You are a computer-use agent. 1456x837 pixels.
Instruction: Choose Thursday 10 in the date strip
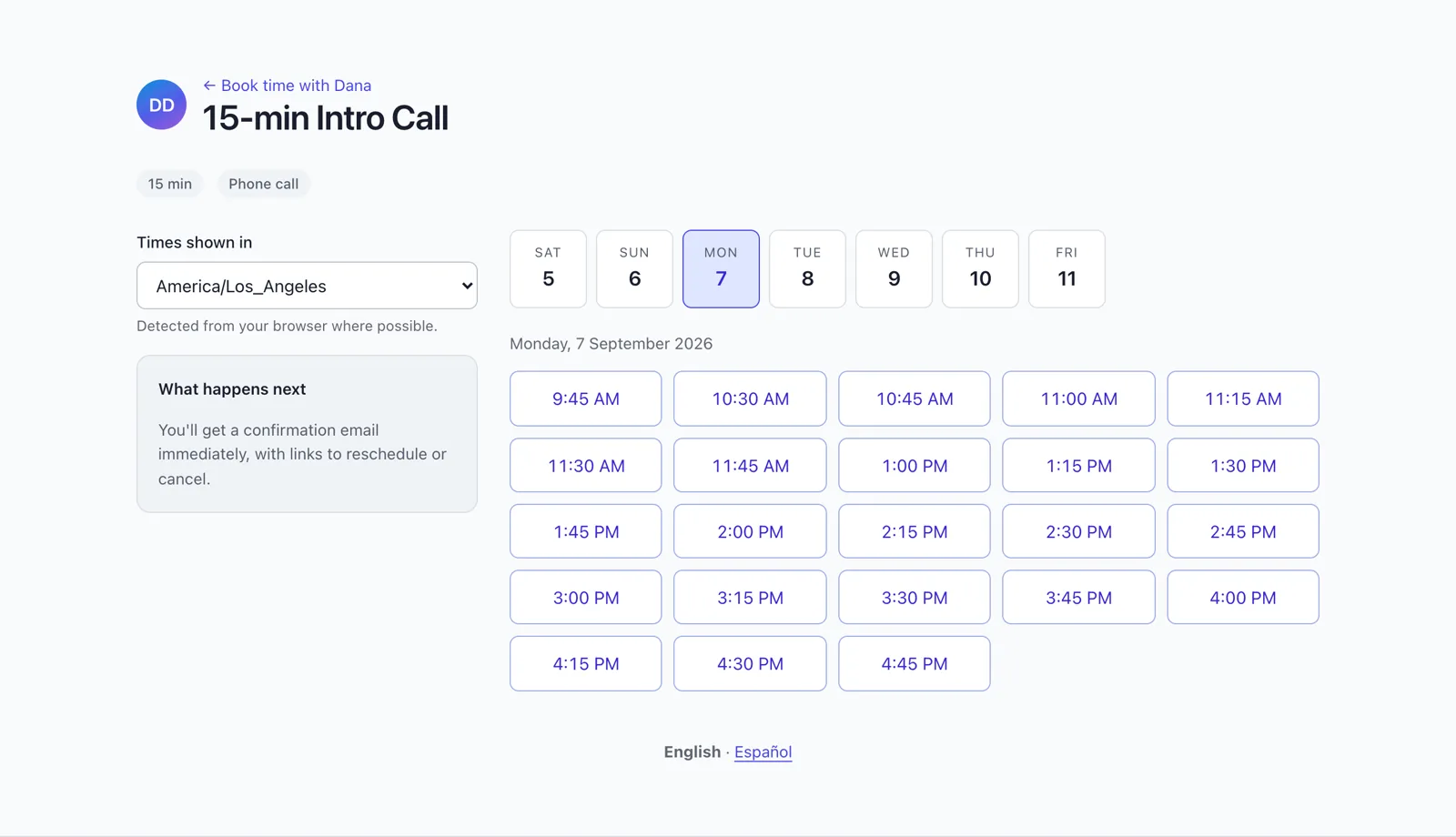(x=980, y=268)
